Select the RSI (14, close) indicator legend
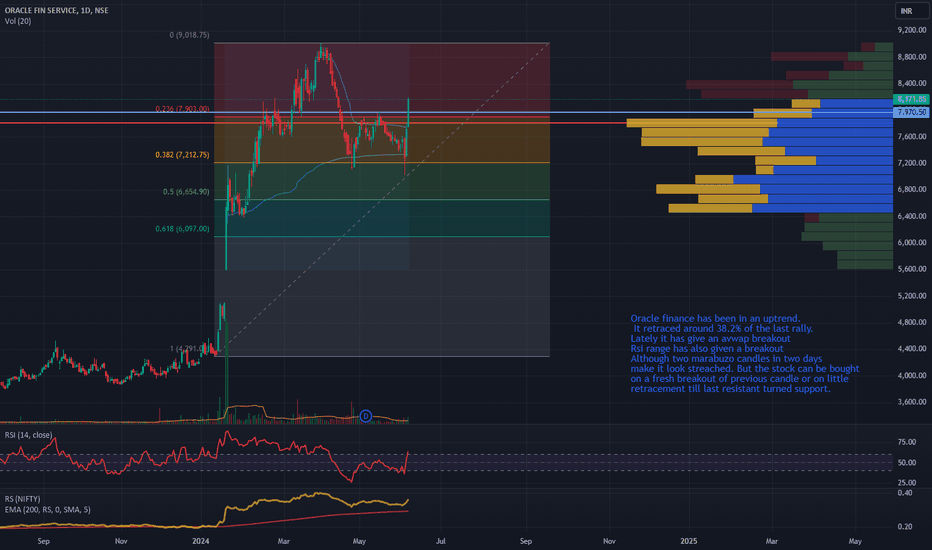Image resolution: width=932 pixels, height=550 pixels. (x=29, y=435)
